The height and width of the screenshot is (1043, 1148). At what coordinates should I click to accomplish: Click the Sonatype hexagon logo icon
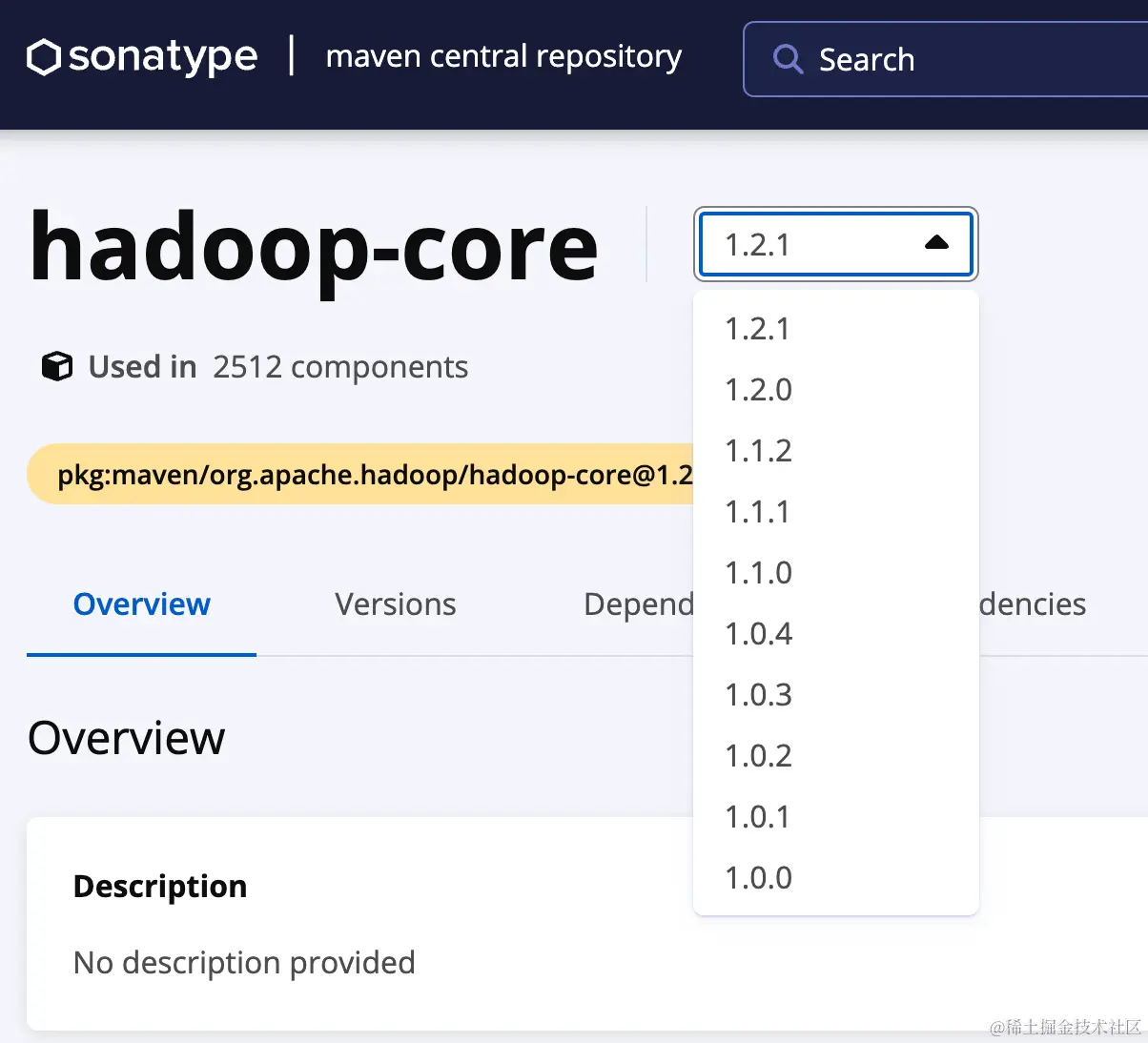click(x=44, y=57)
